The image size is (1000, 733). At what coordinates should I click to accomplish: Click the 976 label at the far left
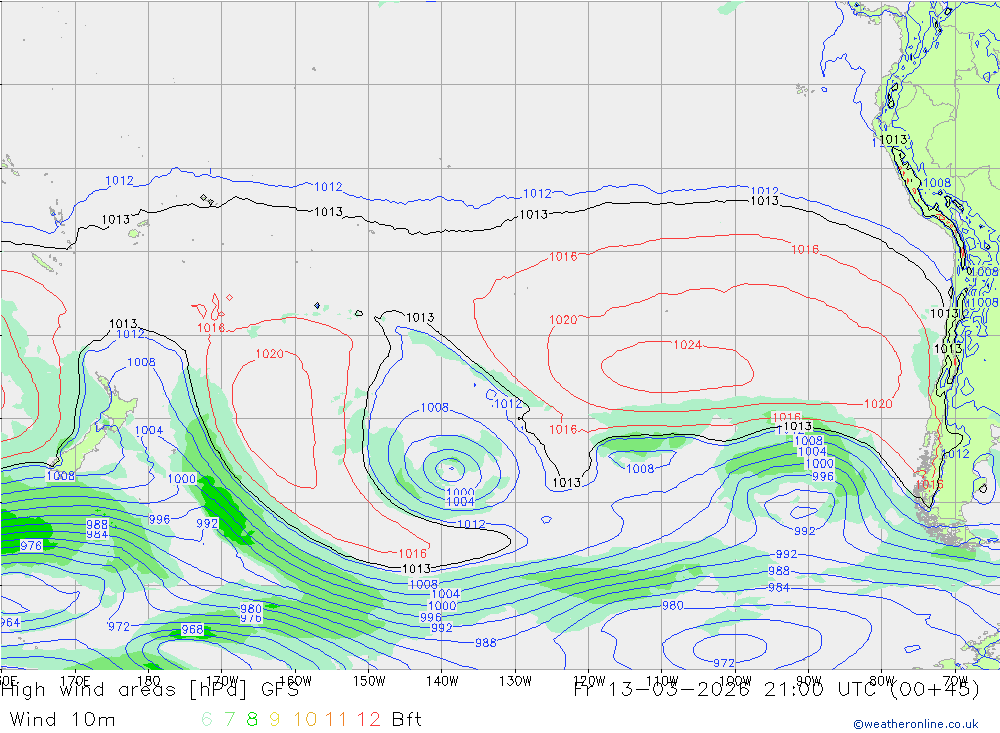(31, 546)
